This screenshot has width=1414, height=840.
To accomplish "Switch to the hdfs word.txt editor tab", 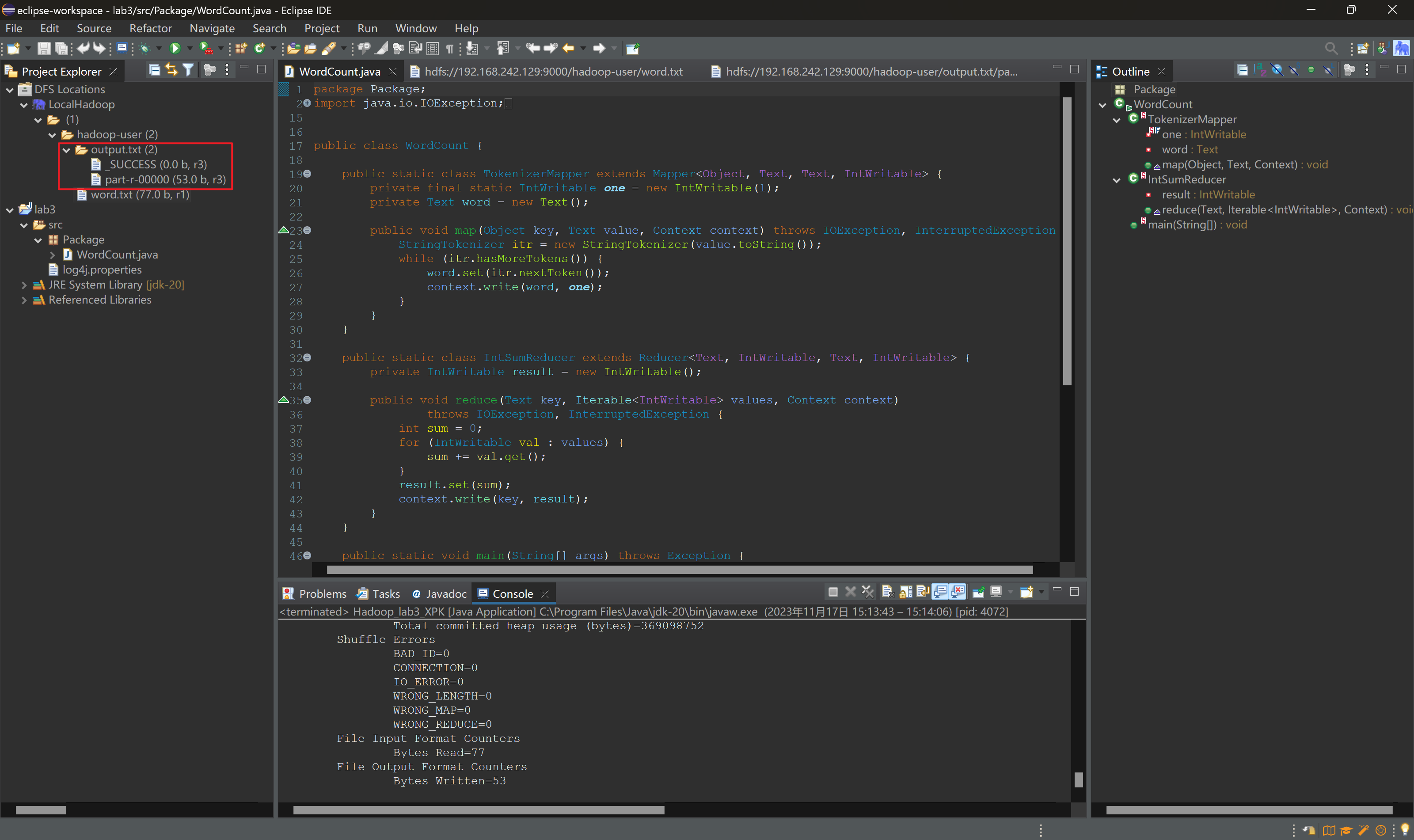I will pyautogui.click(x=553, y=72).
